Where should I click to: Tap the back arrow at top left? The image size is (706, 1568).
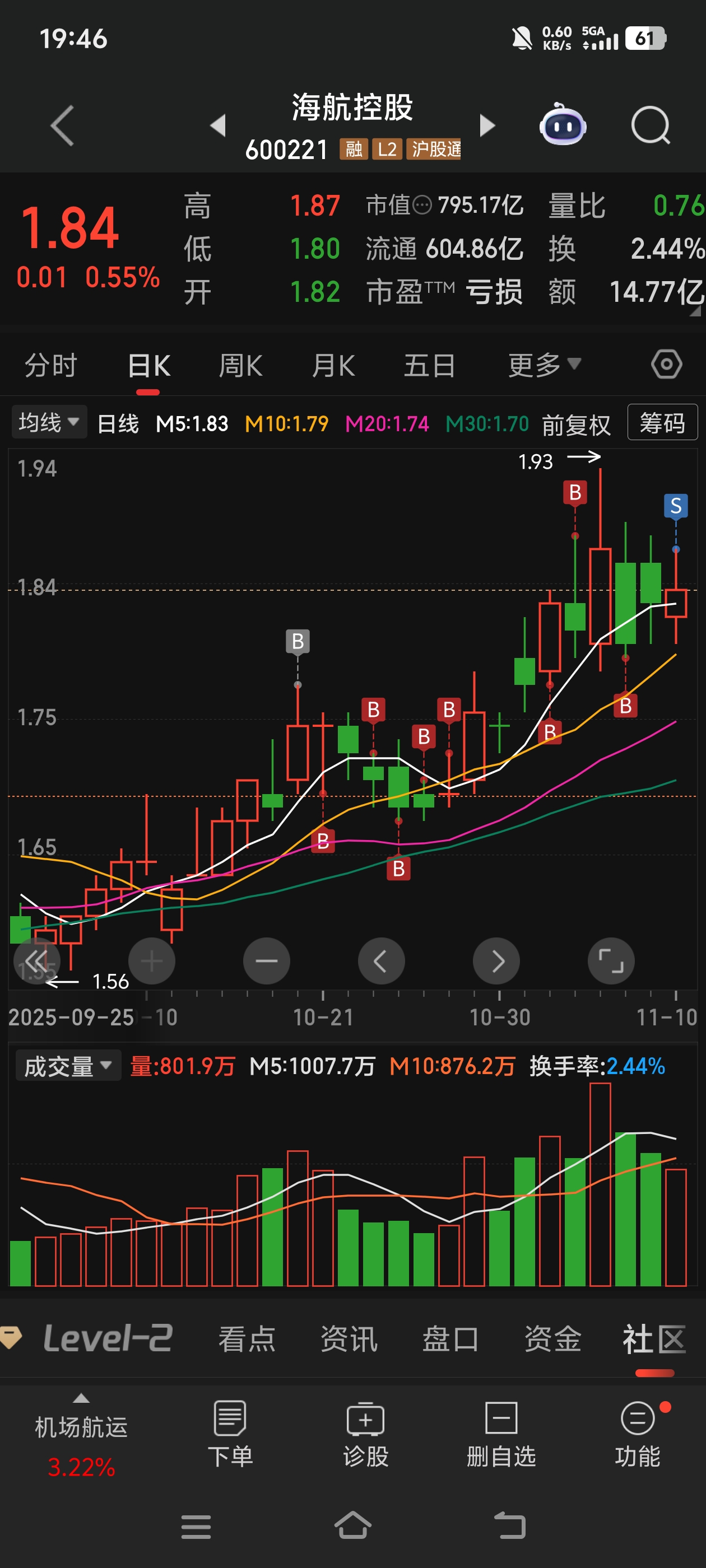coord(62,125)
